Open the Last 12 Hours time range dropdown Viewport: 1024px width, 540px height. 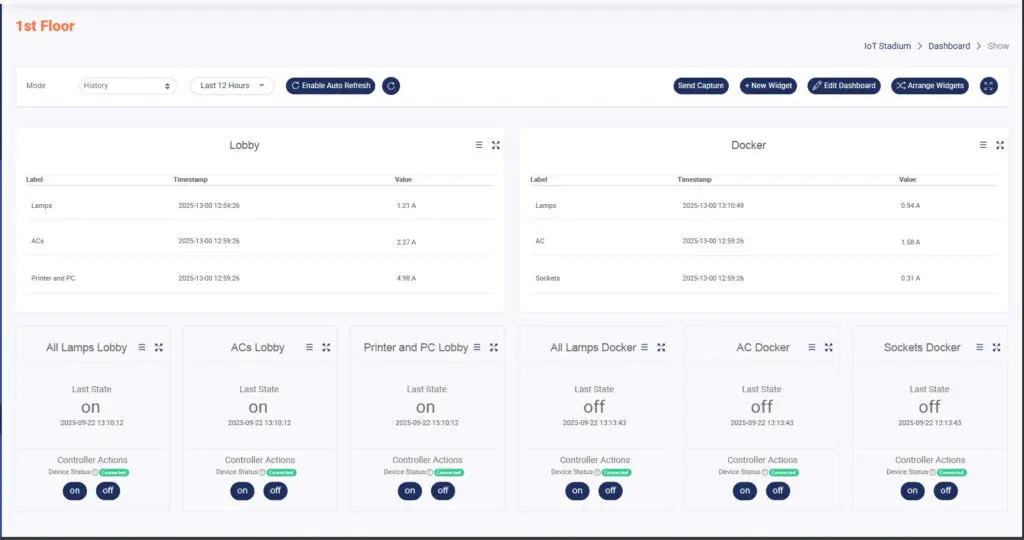pyautogui.click(x=232, y=86)
